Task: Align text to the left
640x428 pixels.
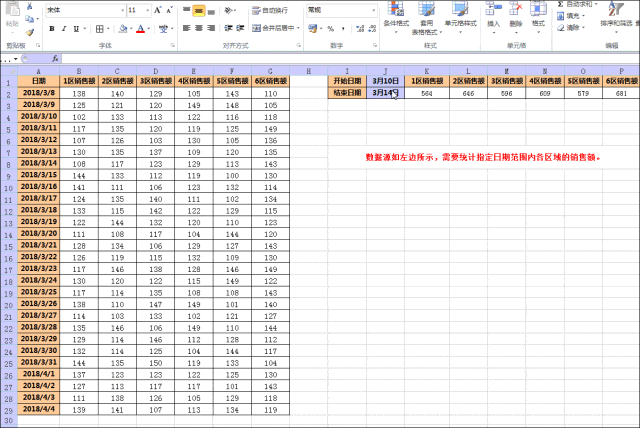Action: click(x=187, y=28)
